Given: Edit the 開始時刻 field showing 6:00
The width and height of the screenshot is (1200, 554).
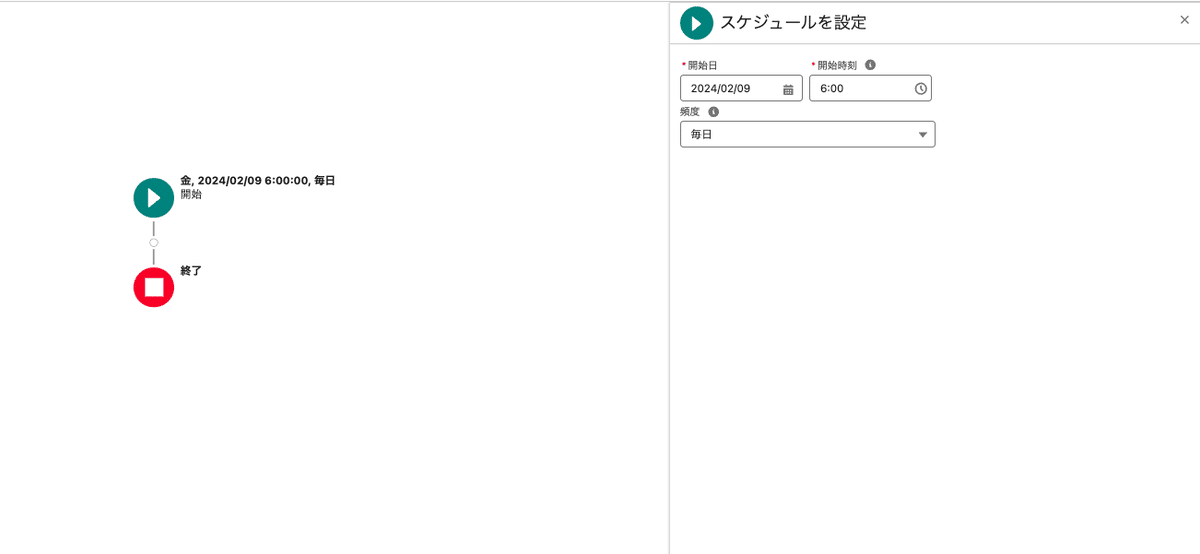Looking at the screenshot, I should 870,89.
